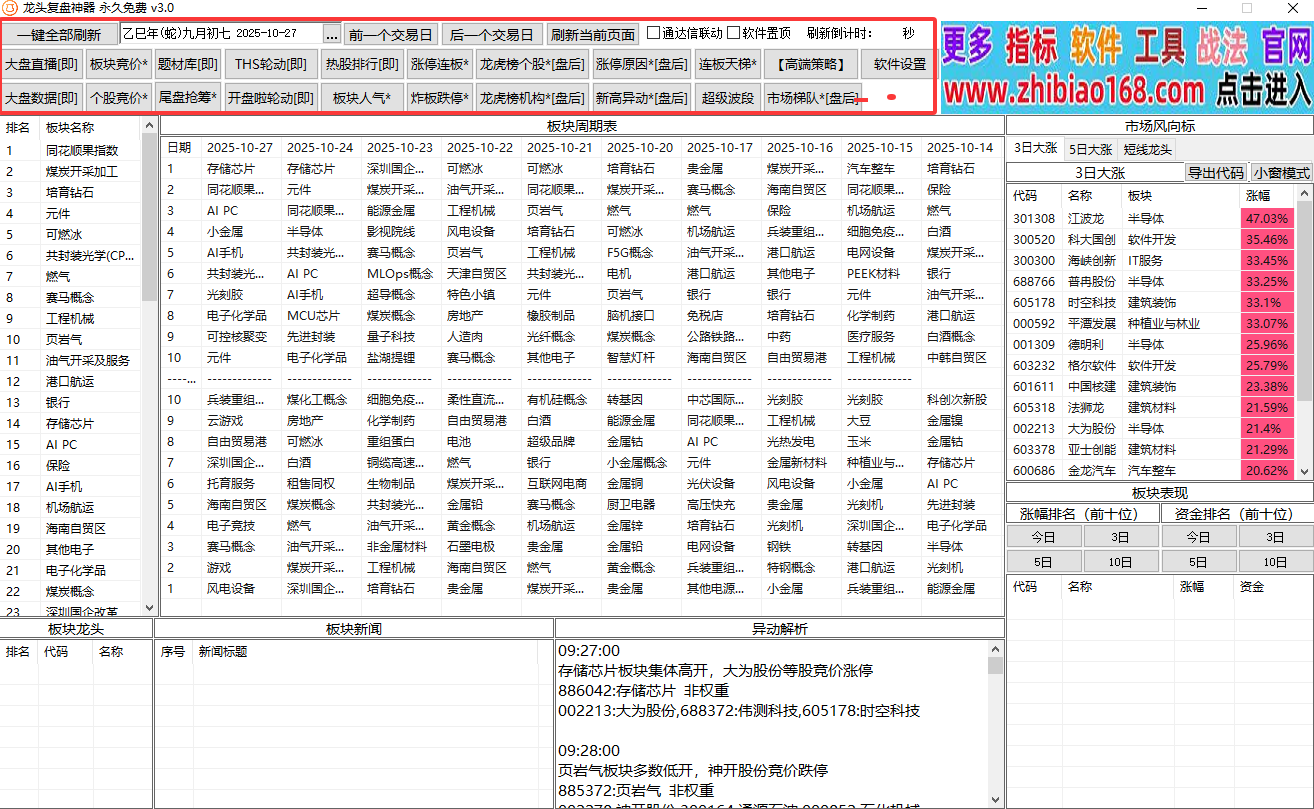Image resolution: width=1314 pixels, height=809 pixels.
Task: Switch to the 短线龙头 tab
Action: pos(1146,149)
